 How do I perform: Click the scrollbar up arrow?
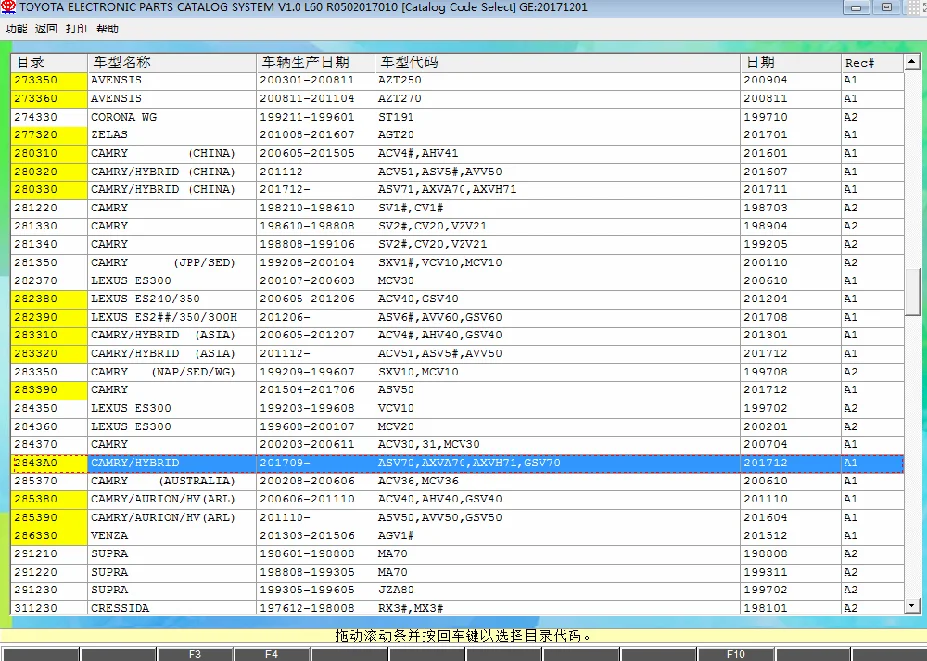[911, 61]
